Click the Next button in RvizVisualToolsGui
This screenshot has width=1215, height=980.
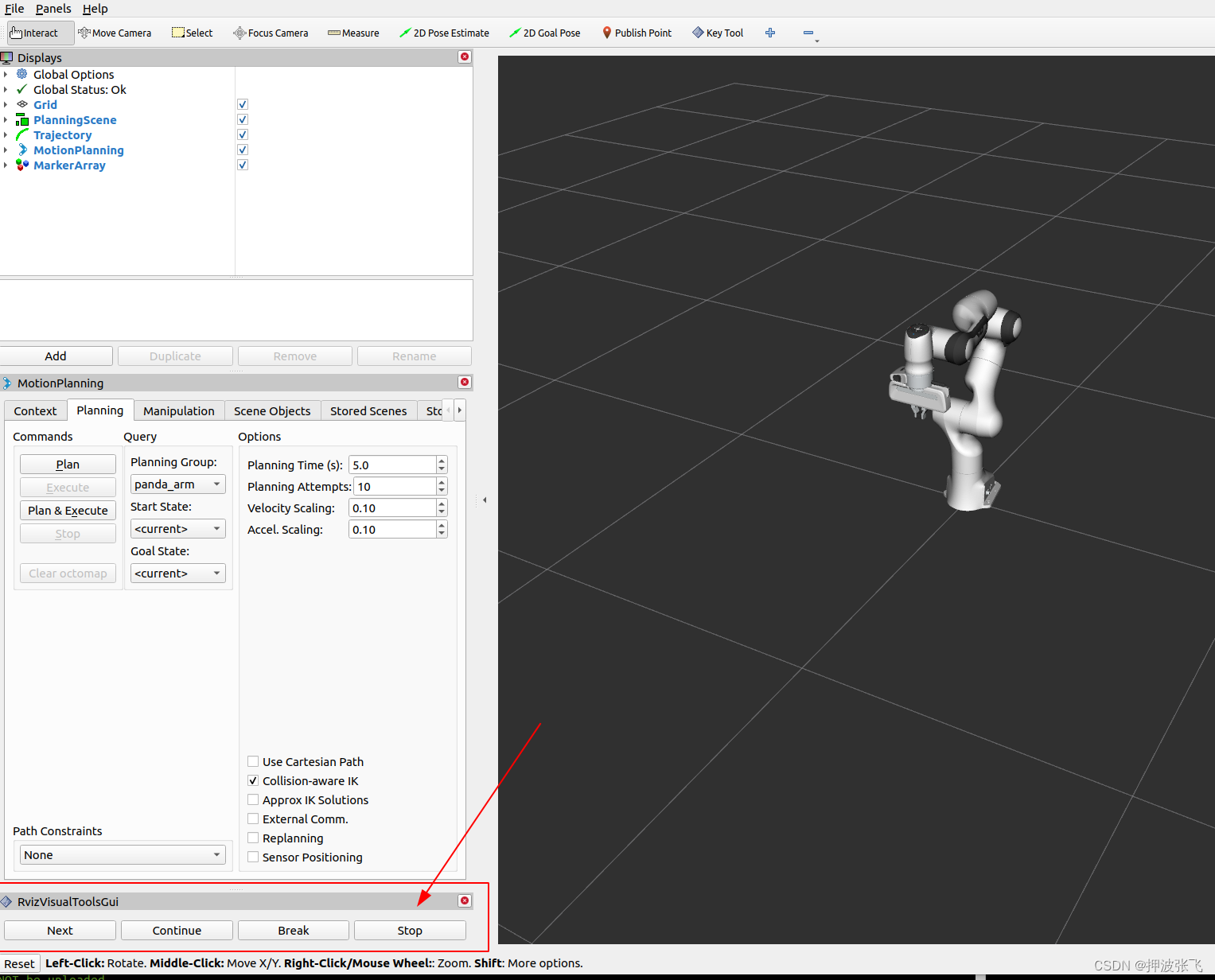(60, 930)
